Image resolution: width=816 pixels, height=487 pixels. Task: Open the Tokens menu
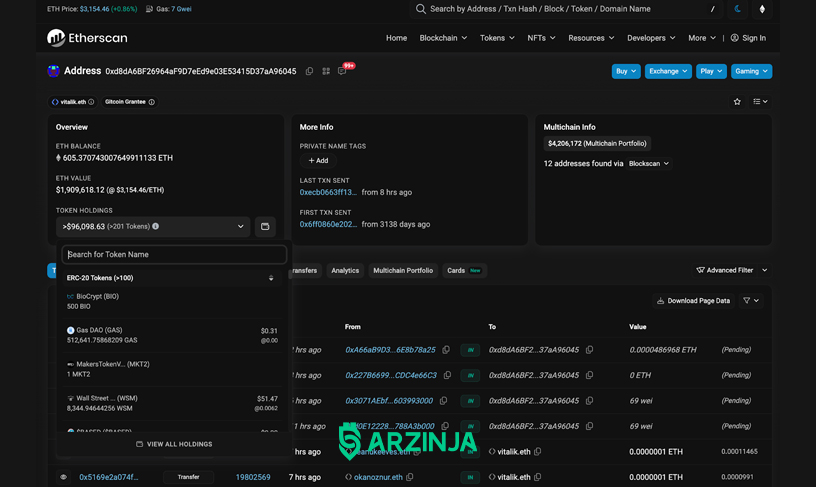point(497,38)
